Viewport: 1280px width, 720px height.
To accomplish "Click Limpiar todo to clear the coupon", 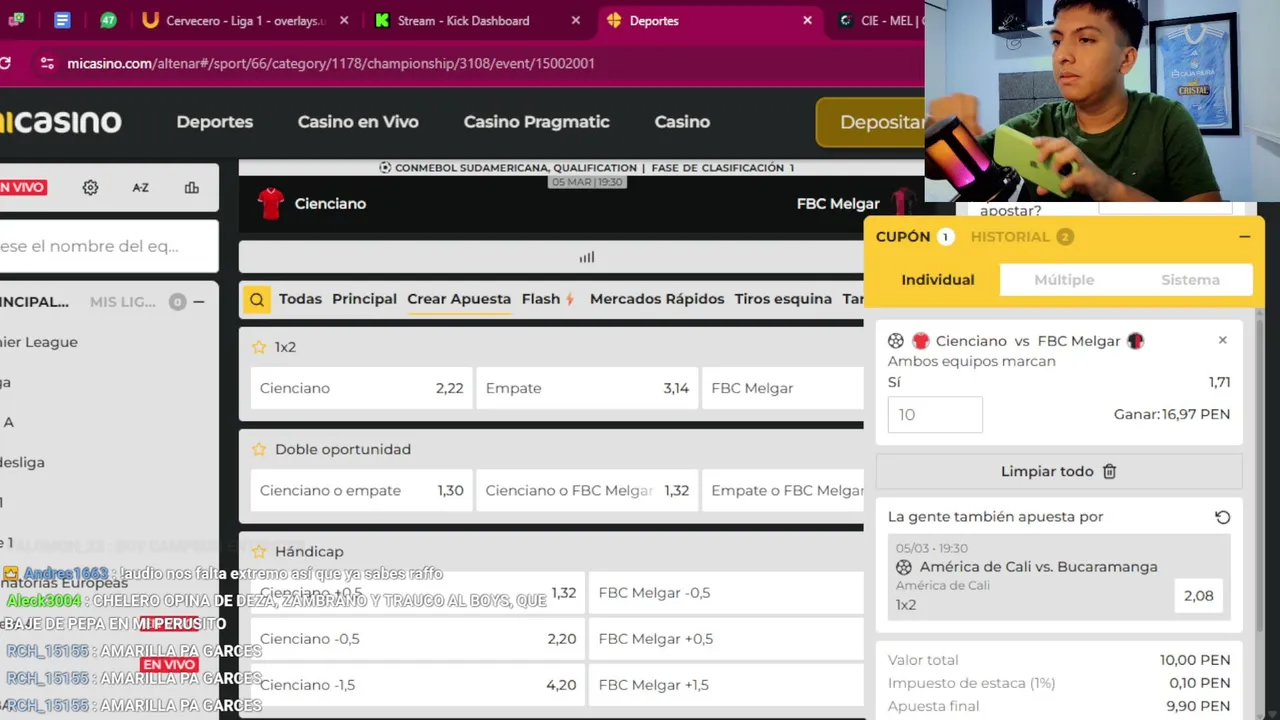I will point(1059,471).
